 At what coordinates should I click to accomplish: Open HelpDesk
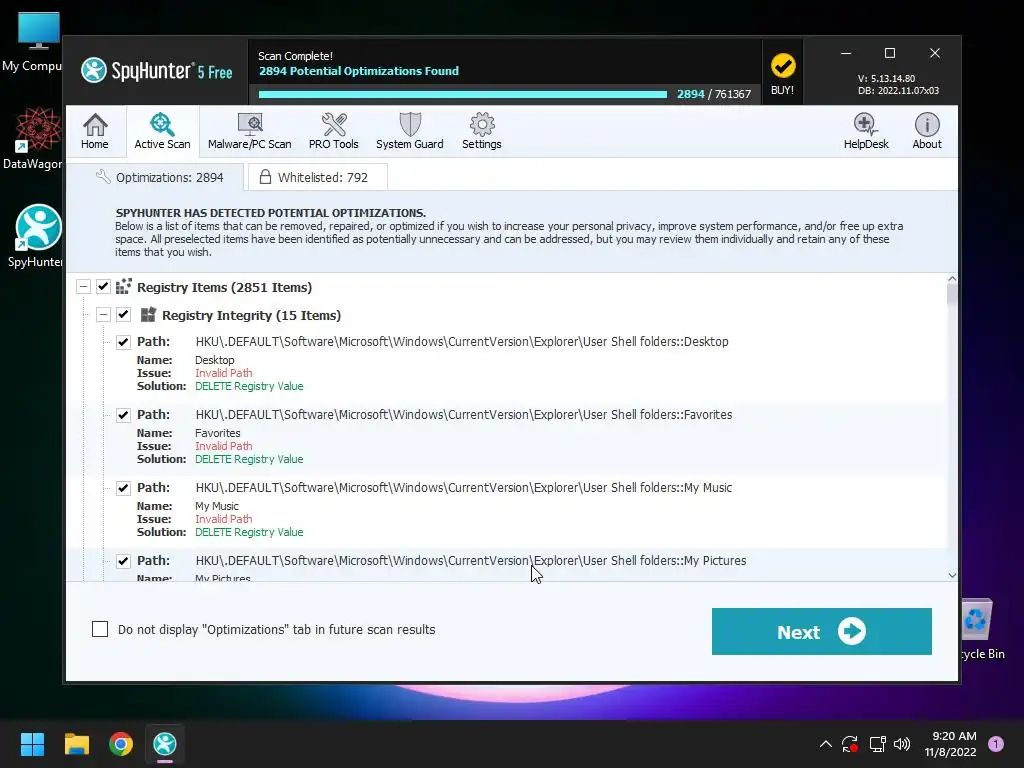tap(866, 131)
